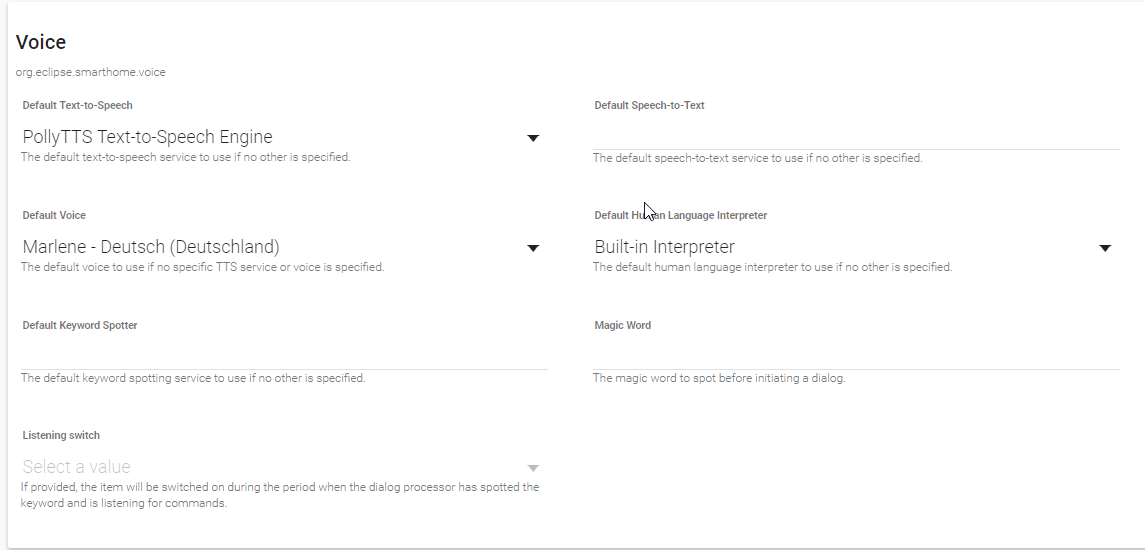Click the Default Speech-to-Text field label

[x=649, y=105]
